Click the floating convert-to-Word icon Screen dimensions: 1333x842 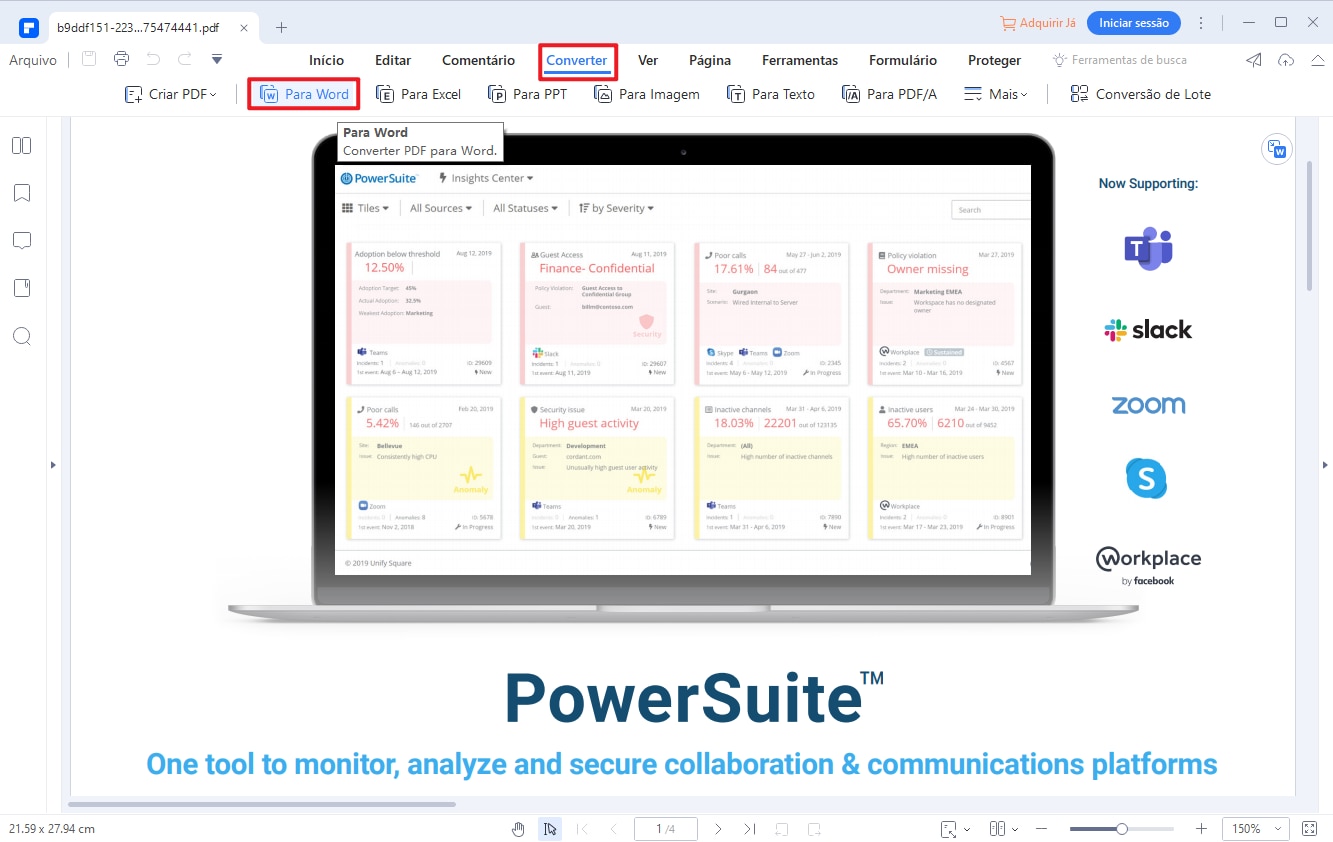1277,149
